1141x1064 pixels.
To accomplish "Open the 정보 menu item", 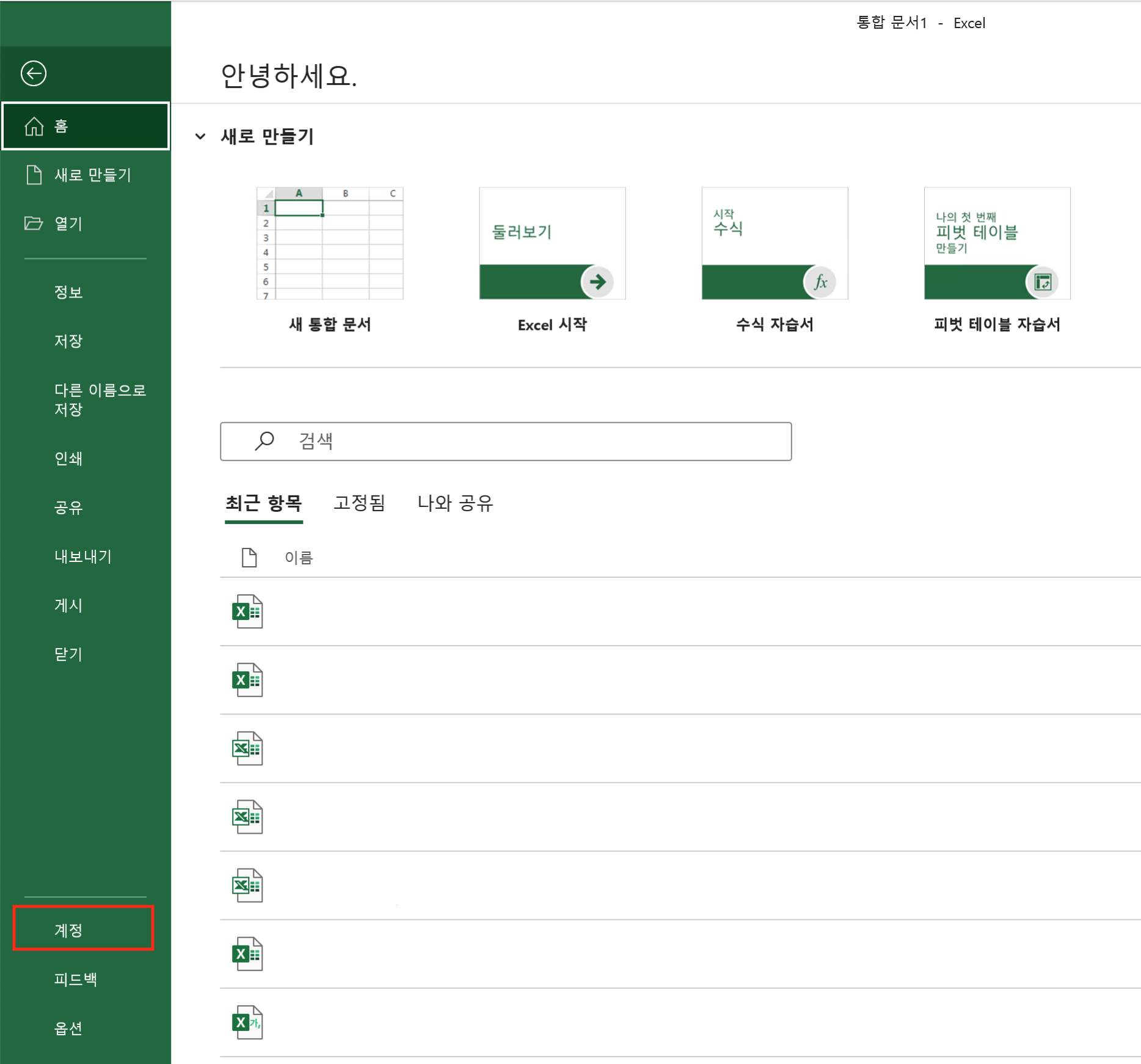I will coord(68,292).
